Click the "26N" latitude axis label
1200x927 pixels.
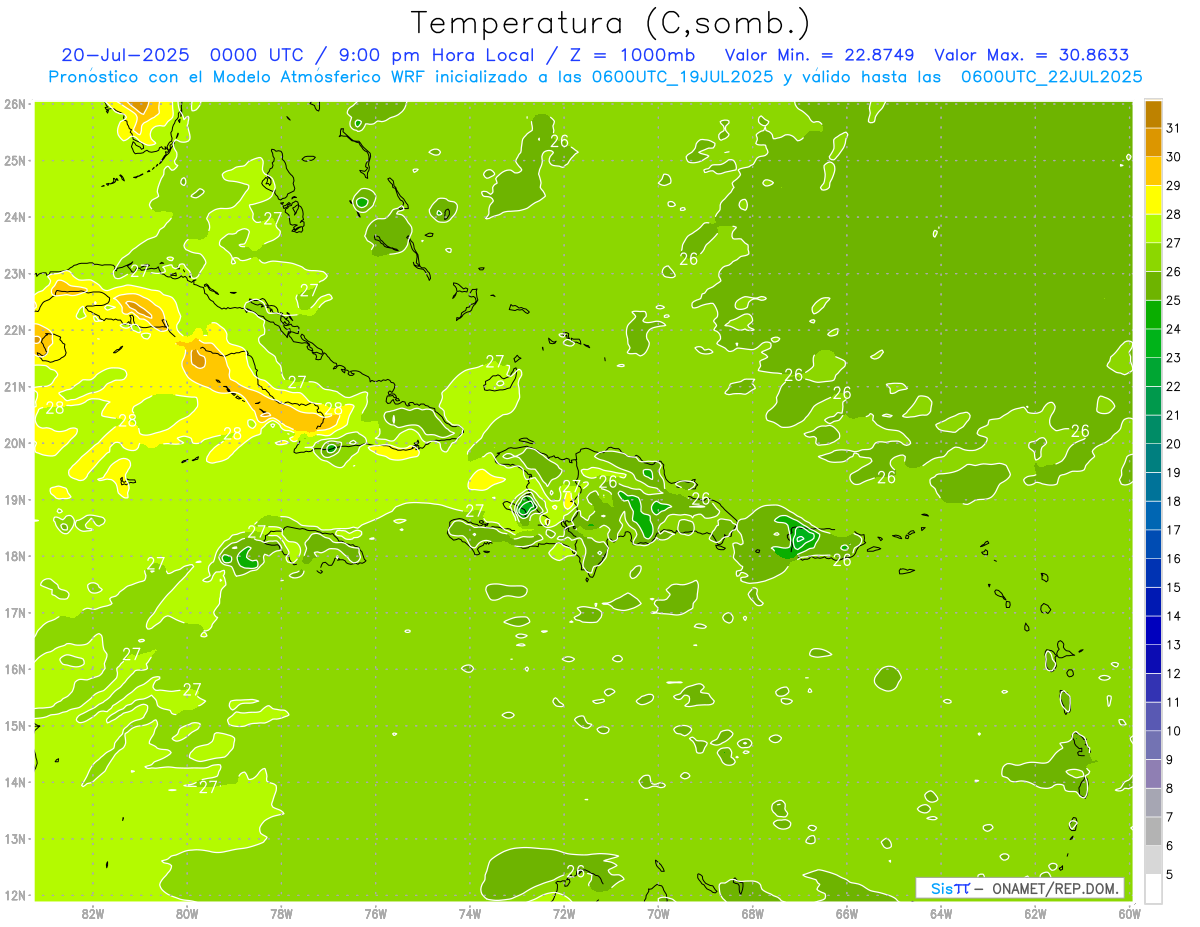tap(14, 103)
